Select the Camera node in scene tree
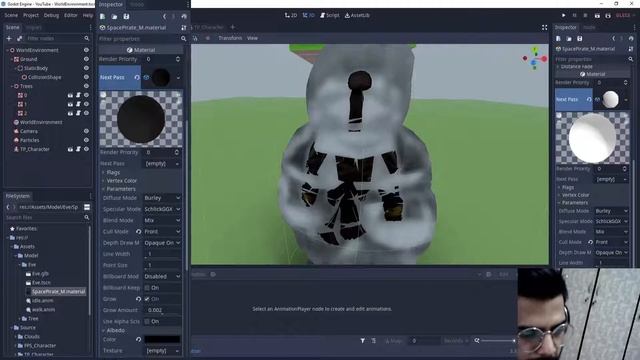The image size is (640, 360). tap(29, 131)
